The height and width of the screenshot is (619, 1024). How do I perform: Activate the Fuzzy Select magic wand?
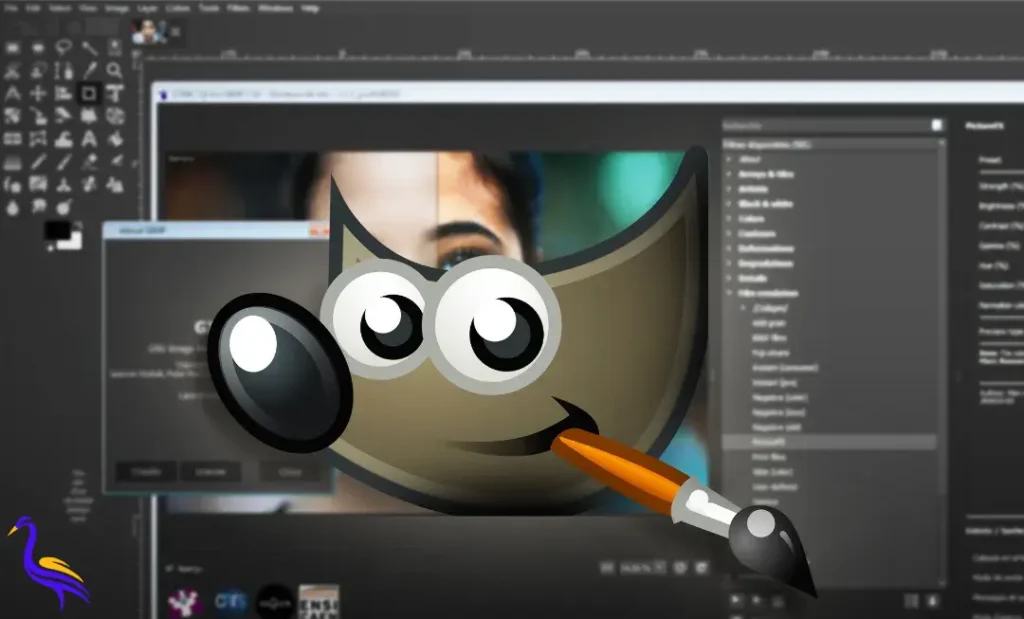(90, 47)
